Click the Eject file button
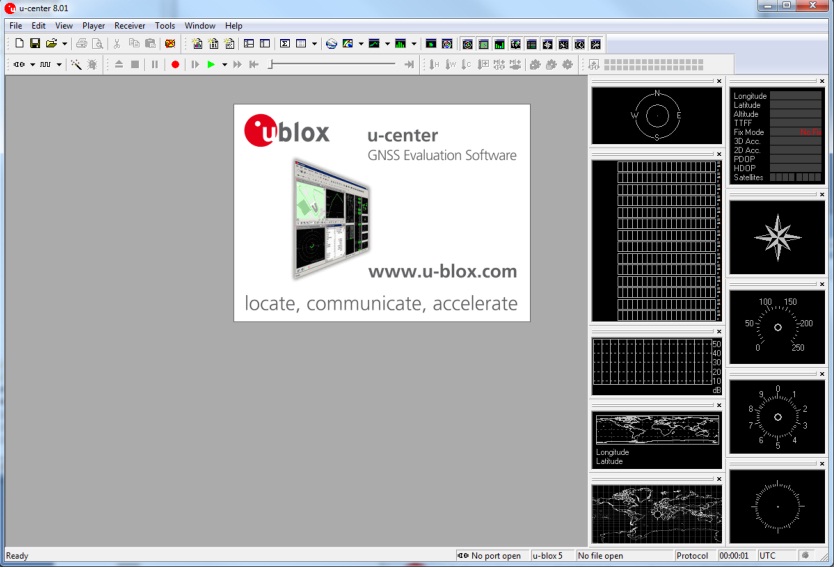Screen dimensions: 836x568 coord(119,65)
